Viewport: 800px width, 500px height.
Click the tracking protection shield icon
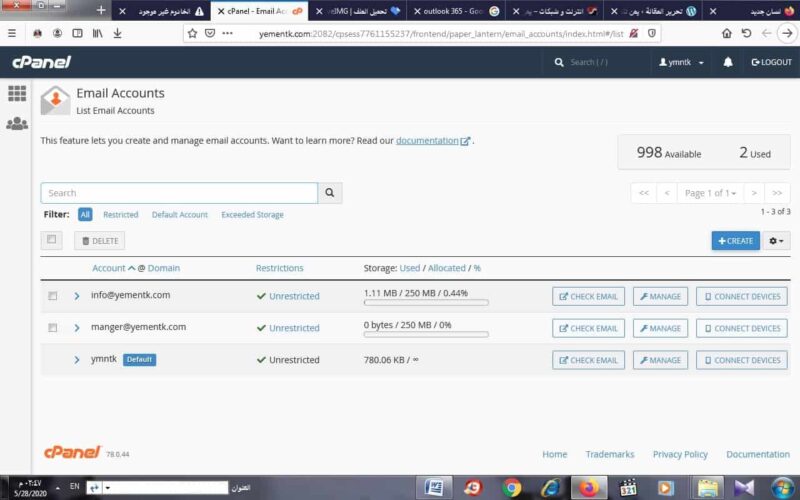click(652, 33)
